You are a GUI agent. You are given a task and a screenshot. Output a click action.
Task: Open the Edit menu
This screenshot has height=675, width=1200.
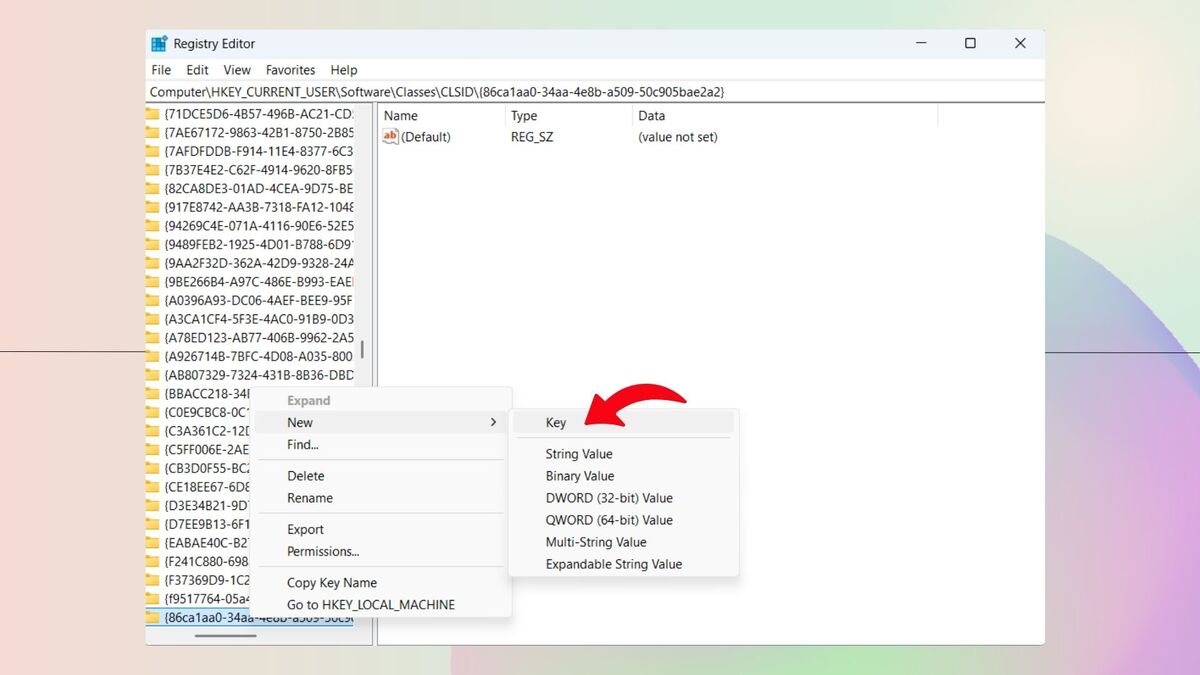point(197,70)
